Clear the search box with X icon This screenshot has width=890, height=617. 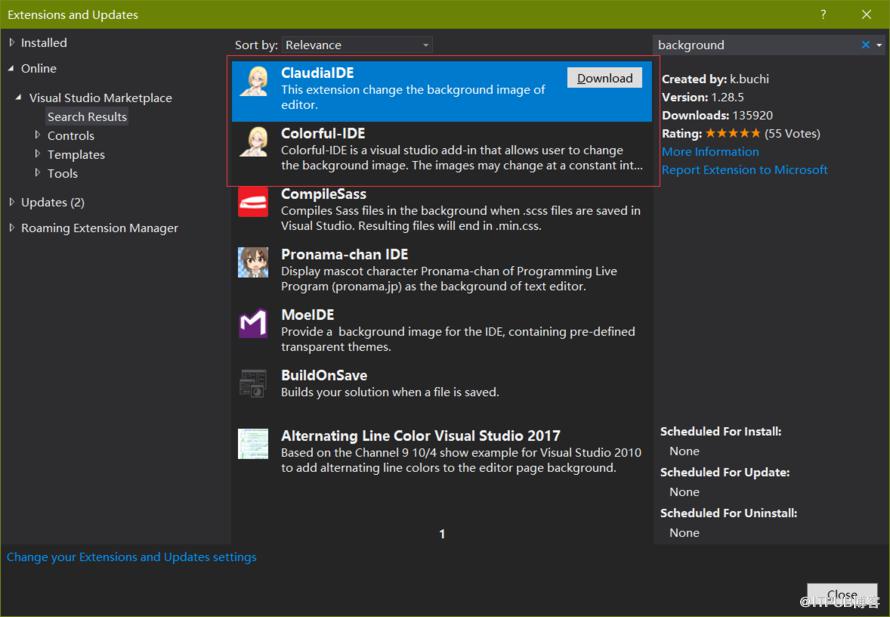point(866,44)
